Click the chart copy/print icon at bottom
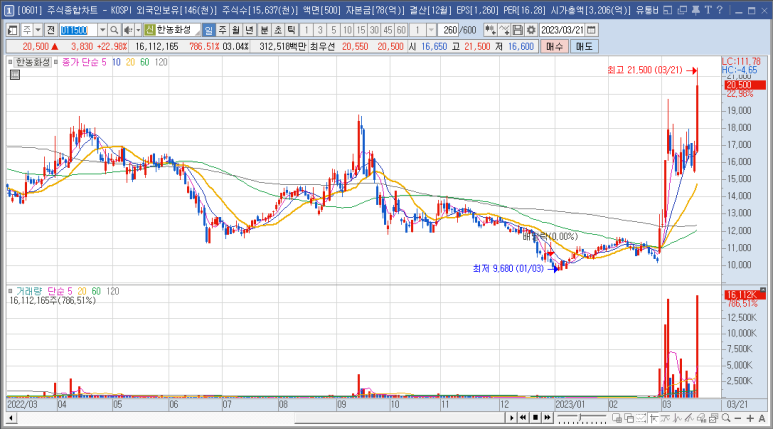Image resolution: width=773 pixels, height=429 pixels. click(713, 418)
